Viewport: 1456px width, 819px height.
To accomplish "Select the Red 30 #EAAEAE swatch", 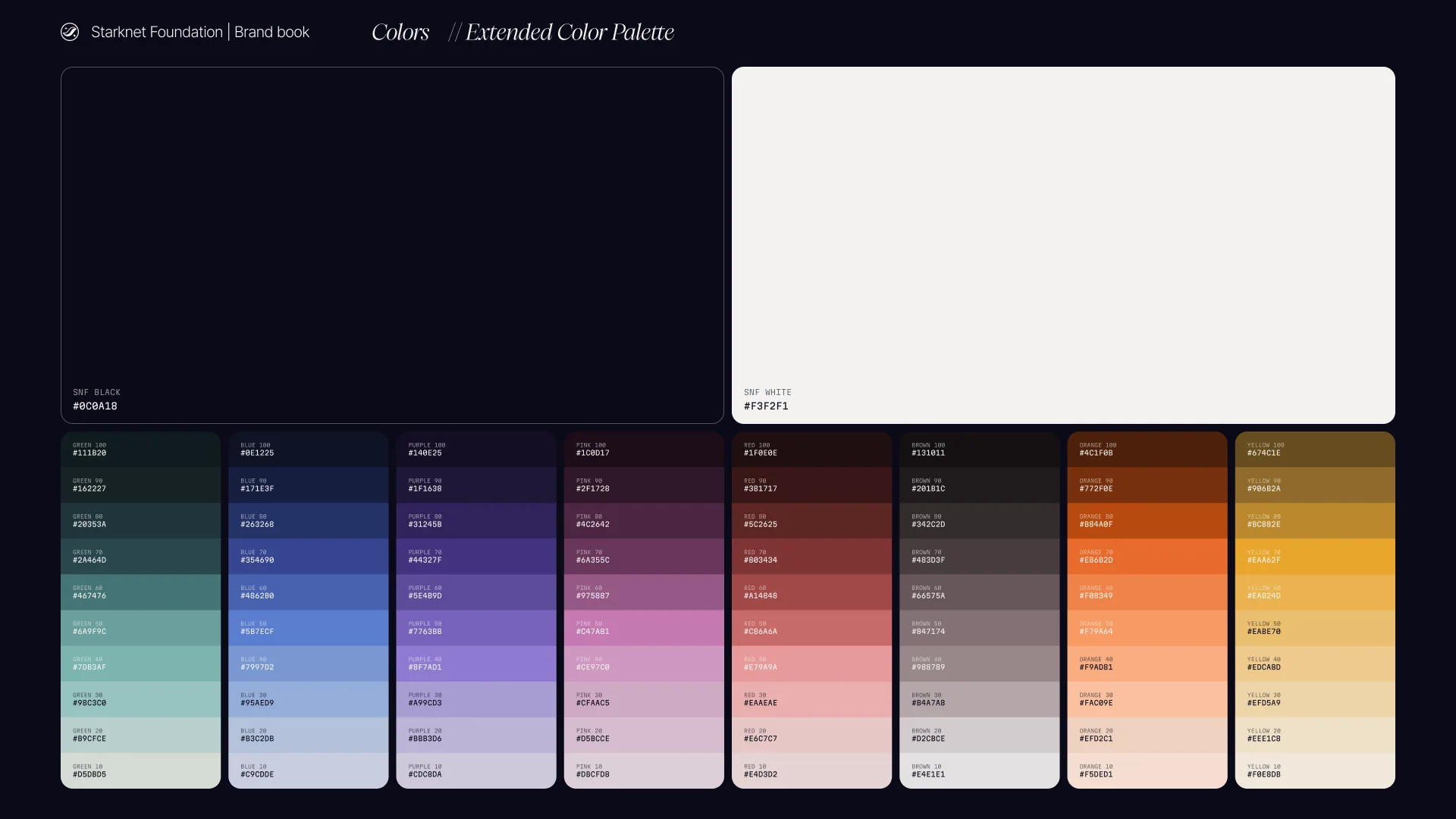I will [811, 699].
